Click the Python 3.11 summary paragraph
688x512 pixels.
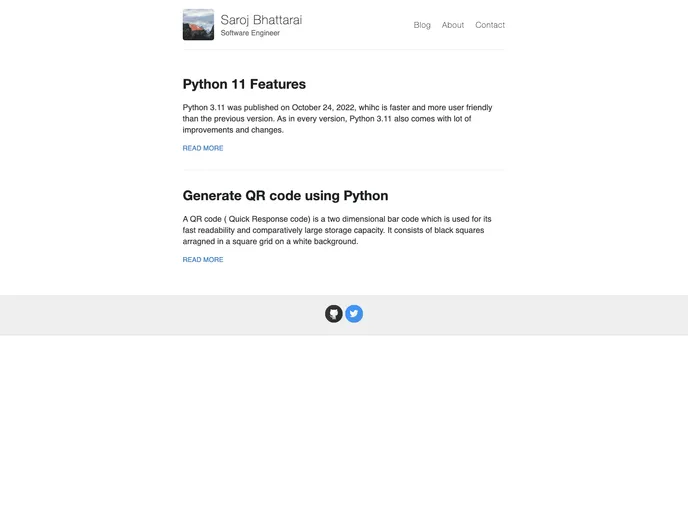pyautogui.click(x=337, y=119)
